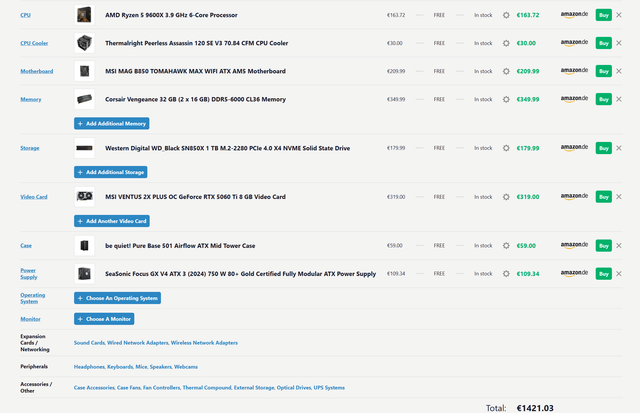This screenshot has width=640, height=413.
Task: Click the be quiet! case thumbnail
Action: [84, 246]
